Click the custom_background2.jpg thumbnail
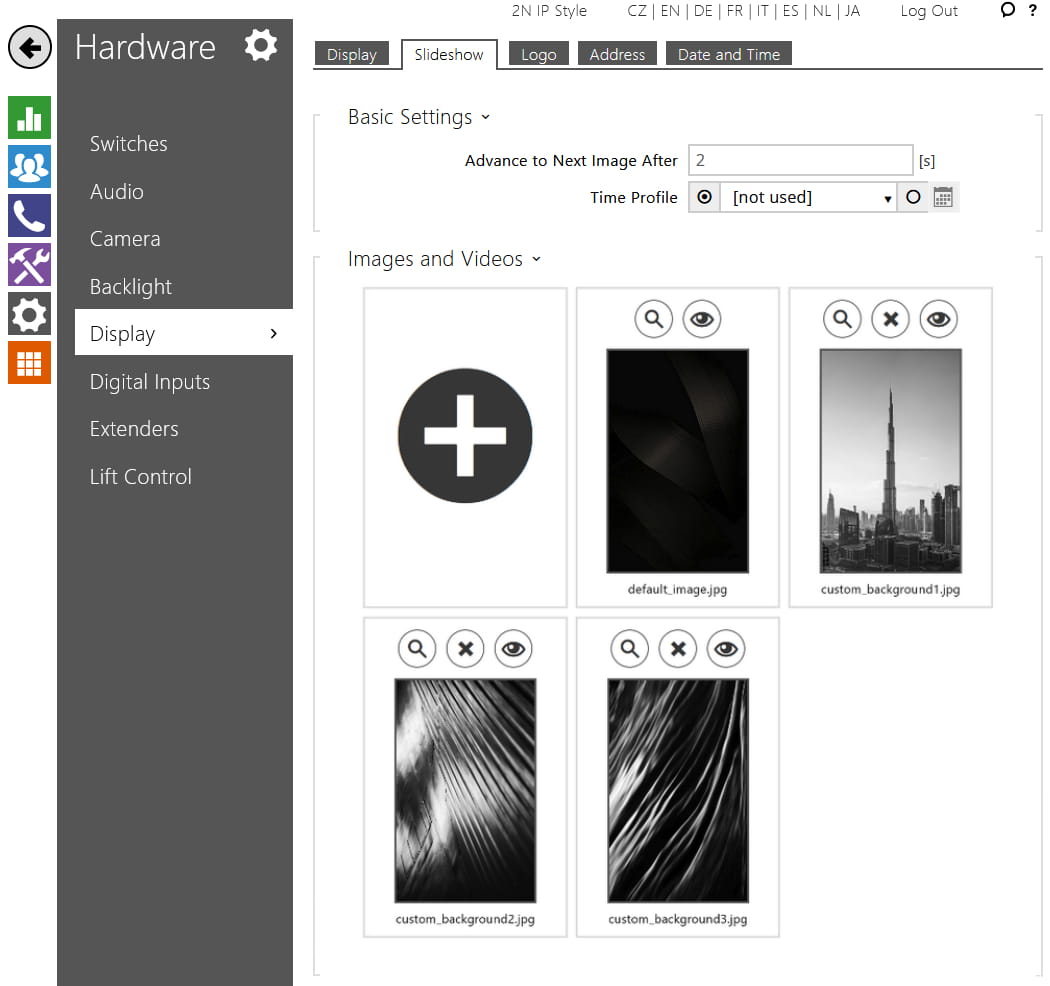The height and width of the screenshot is (986, 1050). (465, 790)
